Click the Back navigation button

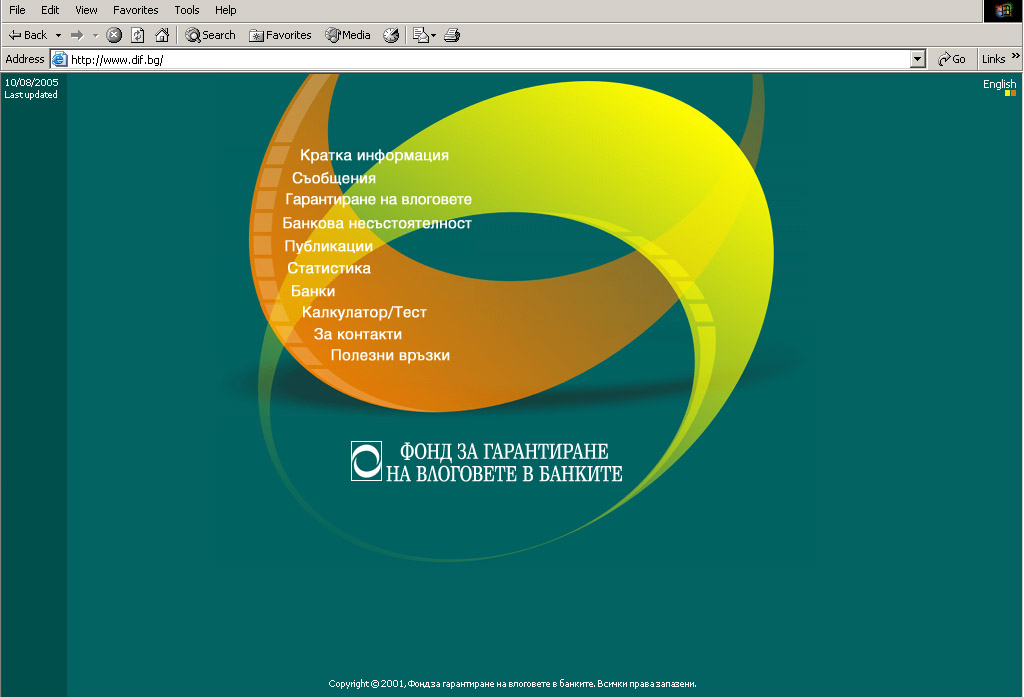(x=28, y=35)
